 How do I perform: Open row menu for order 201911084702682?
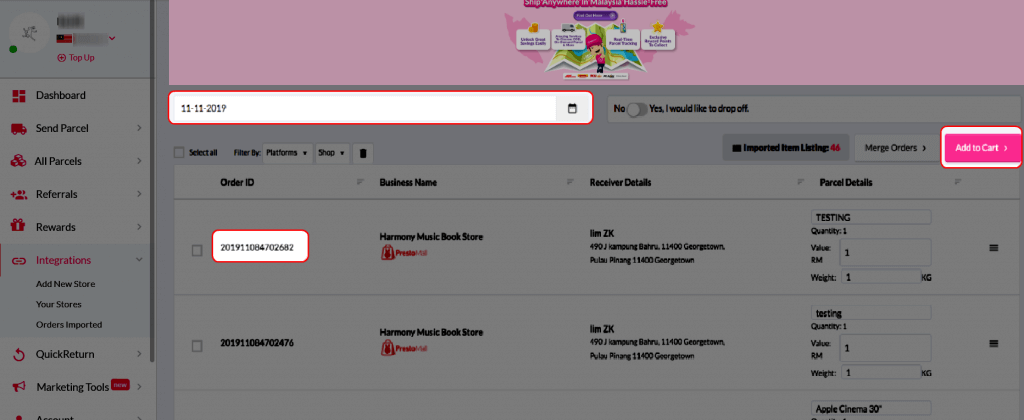(994, 248)
